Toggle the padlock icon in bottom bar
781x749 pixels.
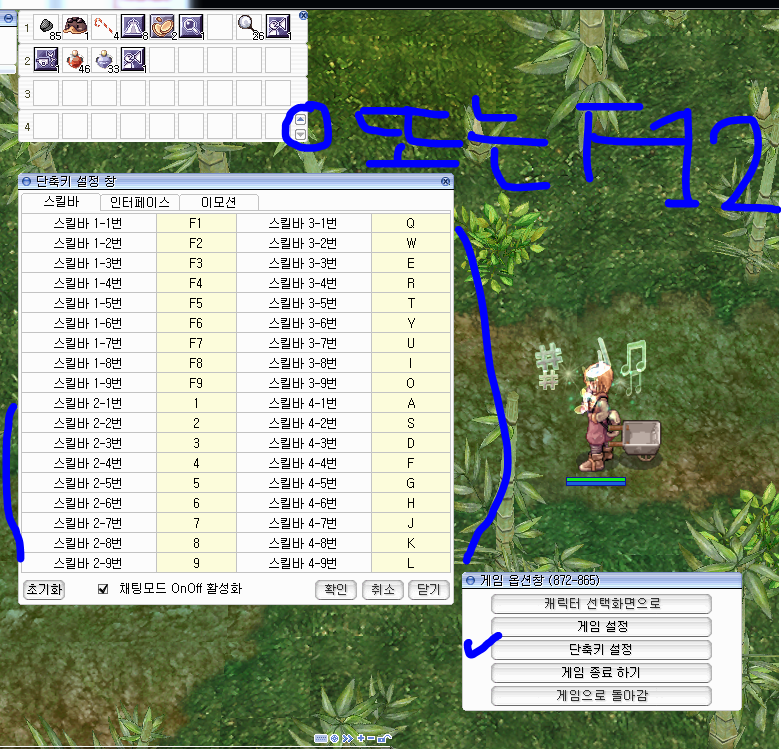tap(385, 738)
